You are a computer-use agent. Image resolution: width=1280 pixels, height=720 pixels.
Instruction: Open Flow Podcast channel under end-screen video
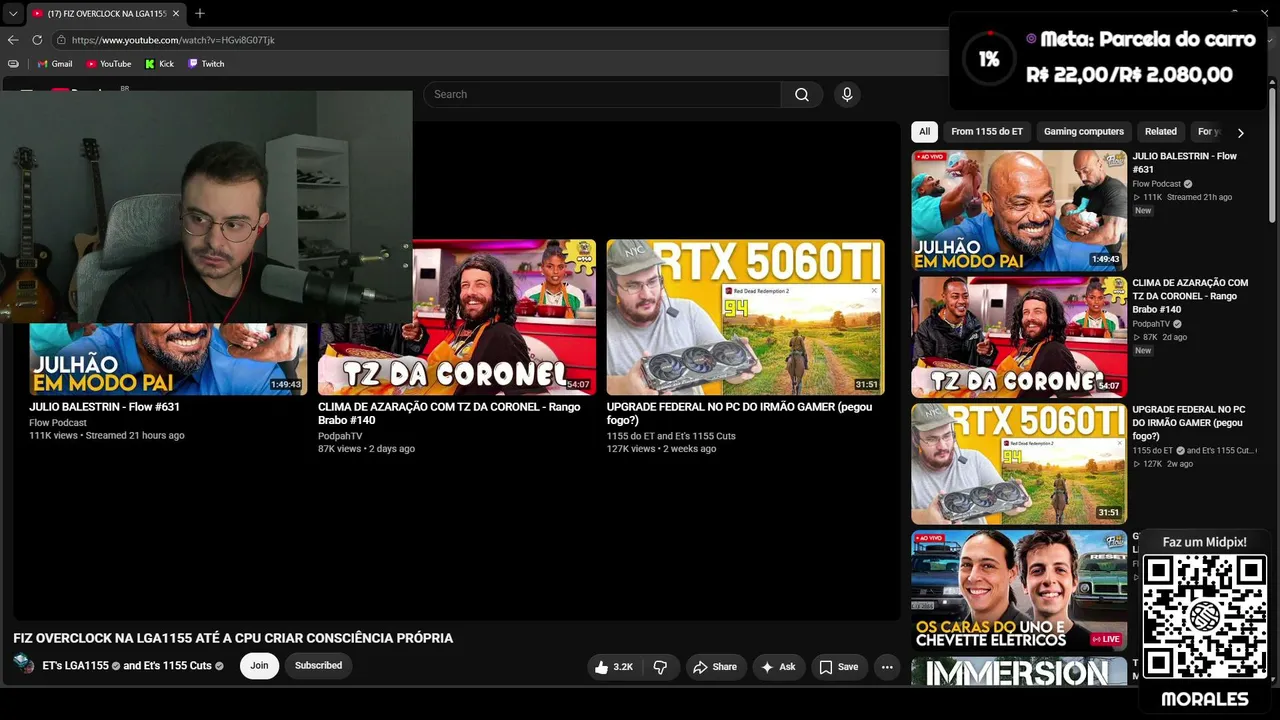tap(58, 423)
